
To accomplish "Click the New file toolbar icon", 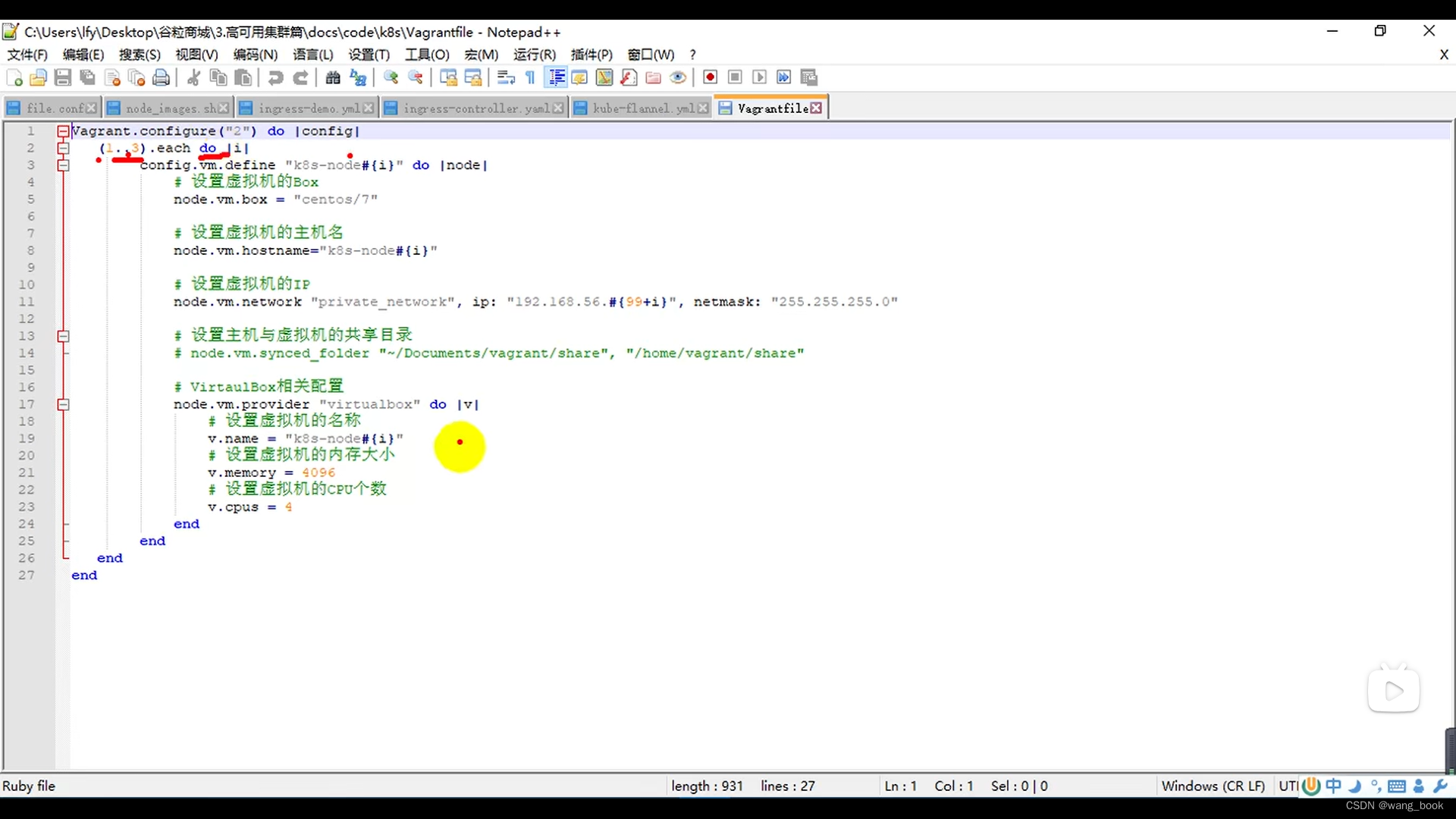I will pyautogui.click(x=14, y=77).
